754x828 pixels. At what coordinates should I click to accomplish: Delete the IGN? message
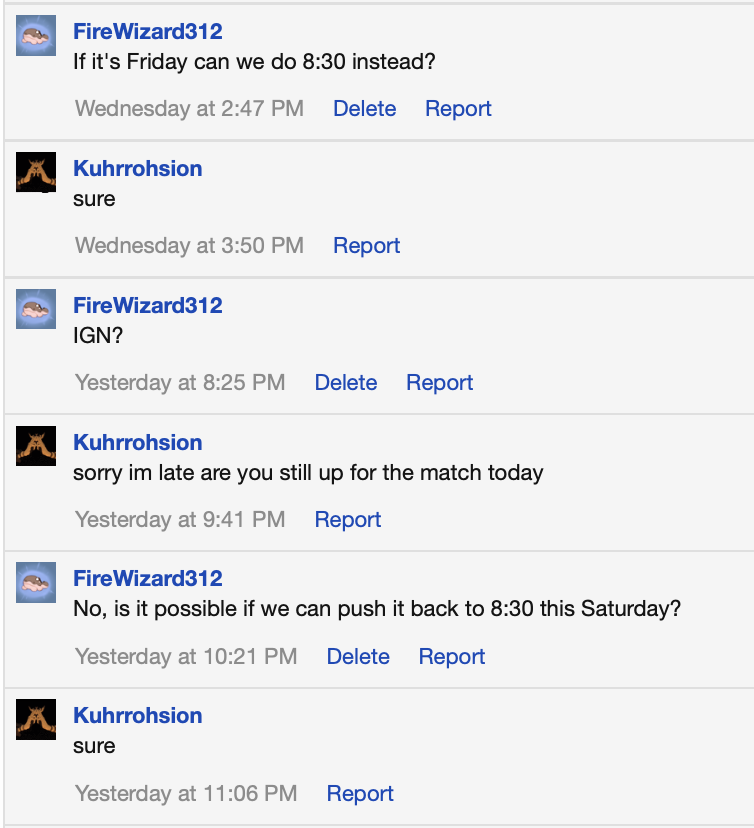346,382
